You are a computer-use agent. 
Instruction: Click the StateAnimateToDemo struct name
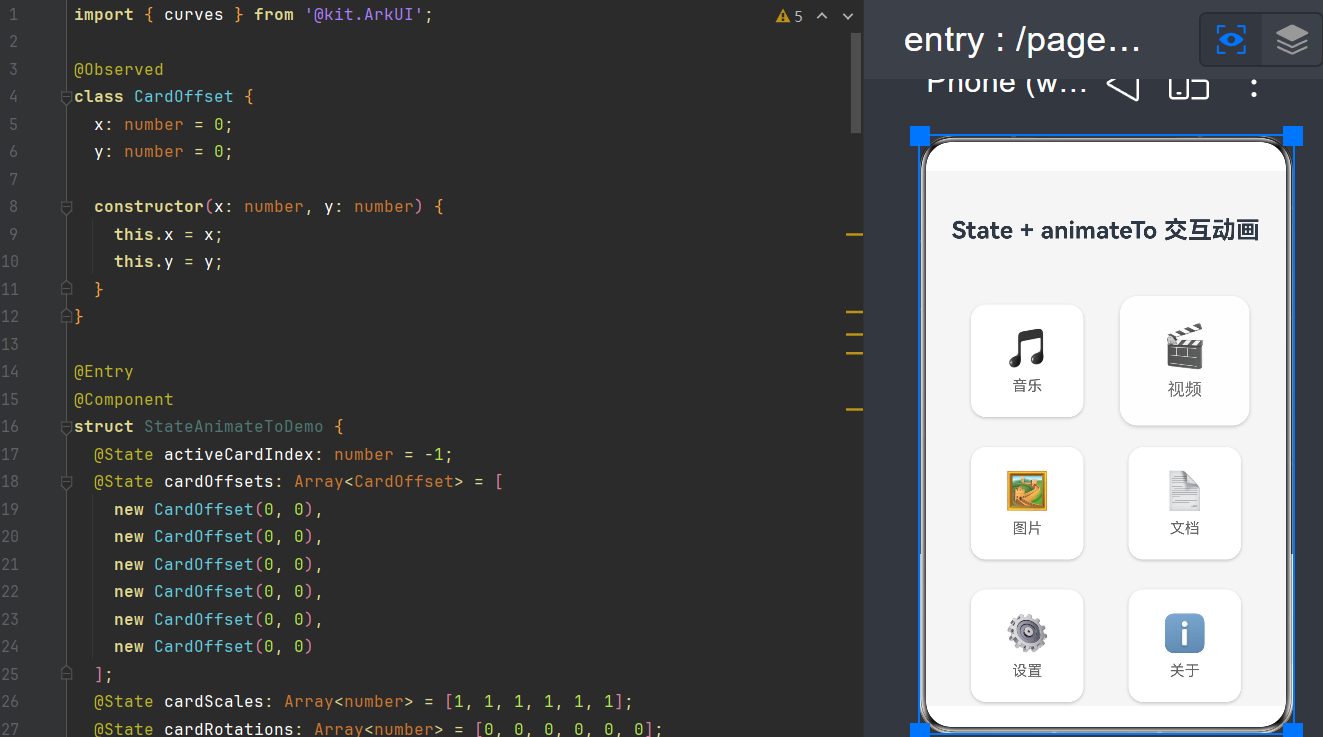tap(234, 427)
